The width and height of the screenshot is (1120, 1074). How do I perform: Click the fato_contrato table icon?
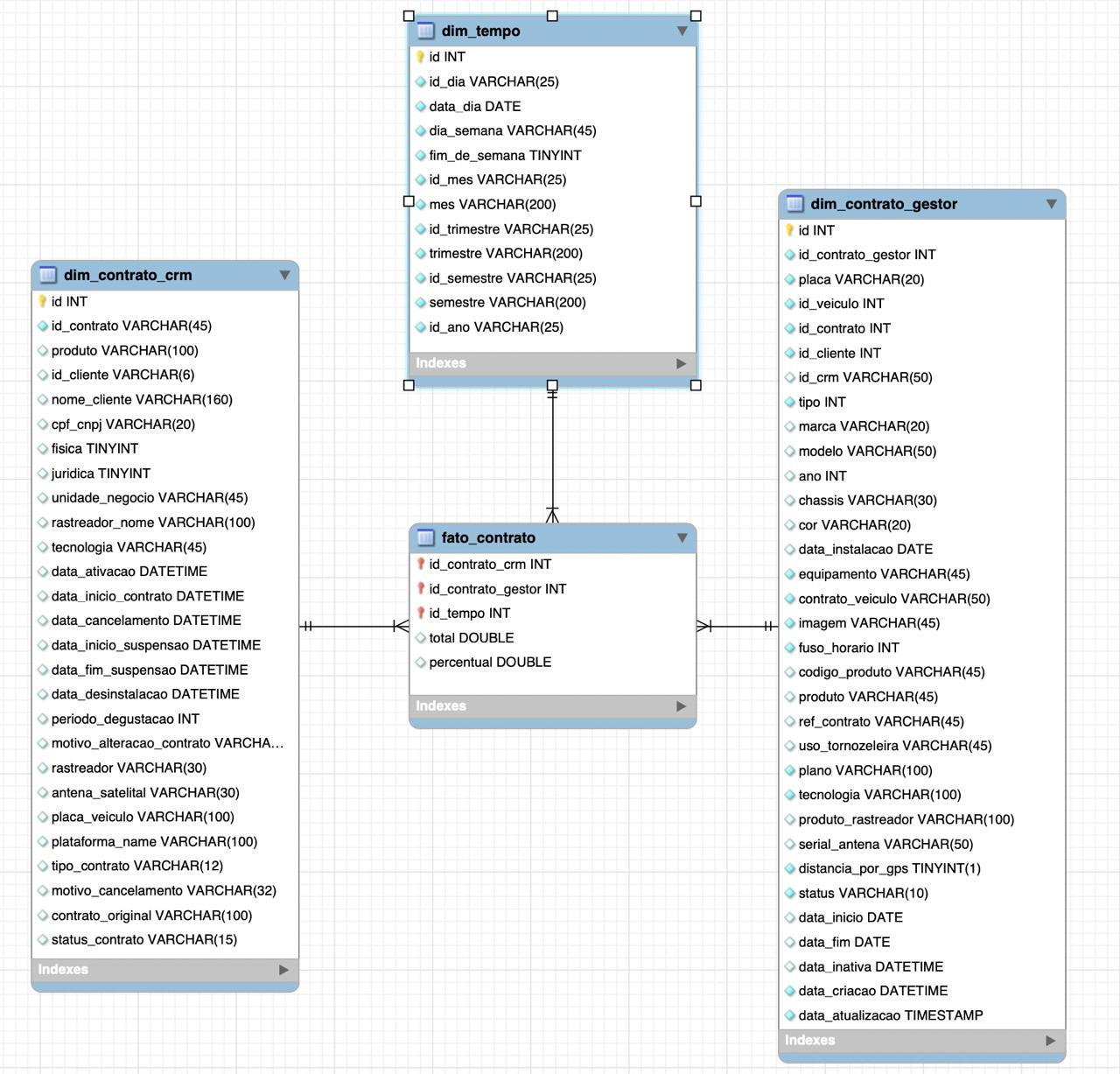tap(426, 537)
